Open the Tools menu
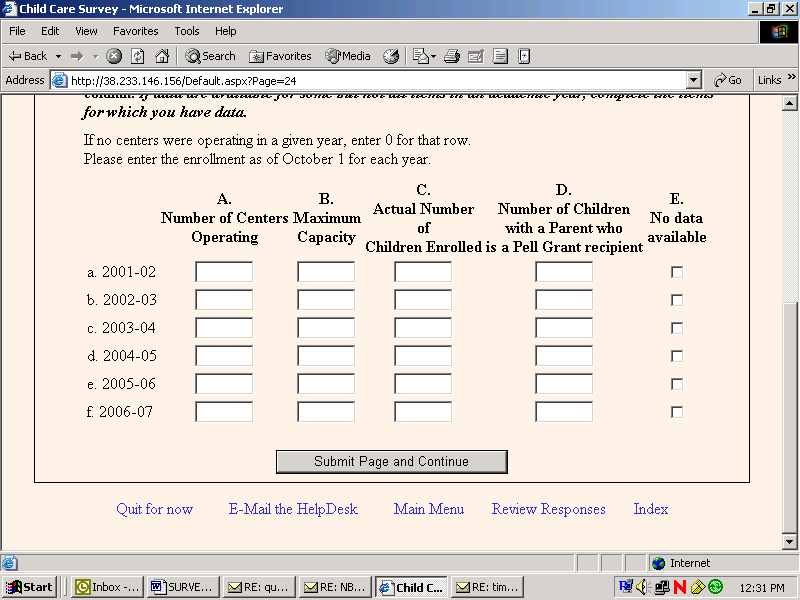This screenshot has width=800, height=600. 187,31
